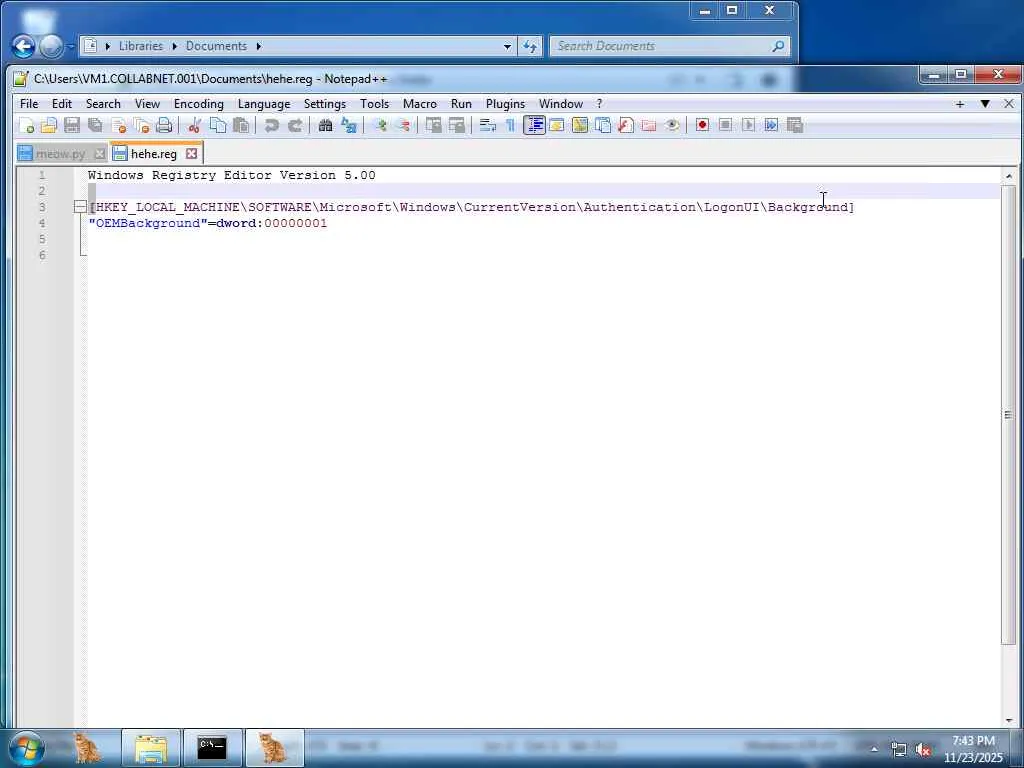This screenshot has height=768, width=1024.
Task: Click the Copy toolbar icon
Action: (x=217, y=125)
